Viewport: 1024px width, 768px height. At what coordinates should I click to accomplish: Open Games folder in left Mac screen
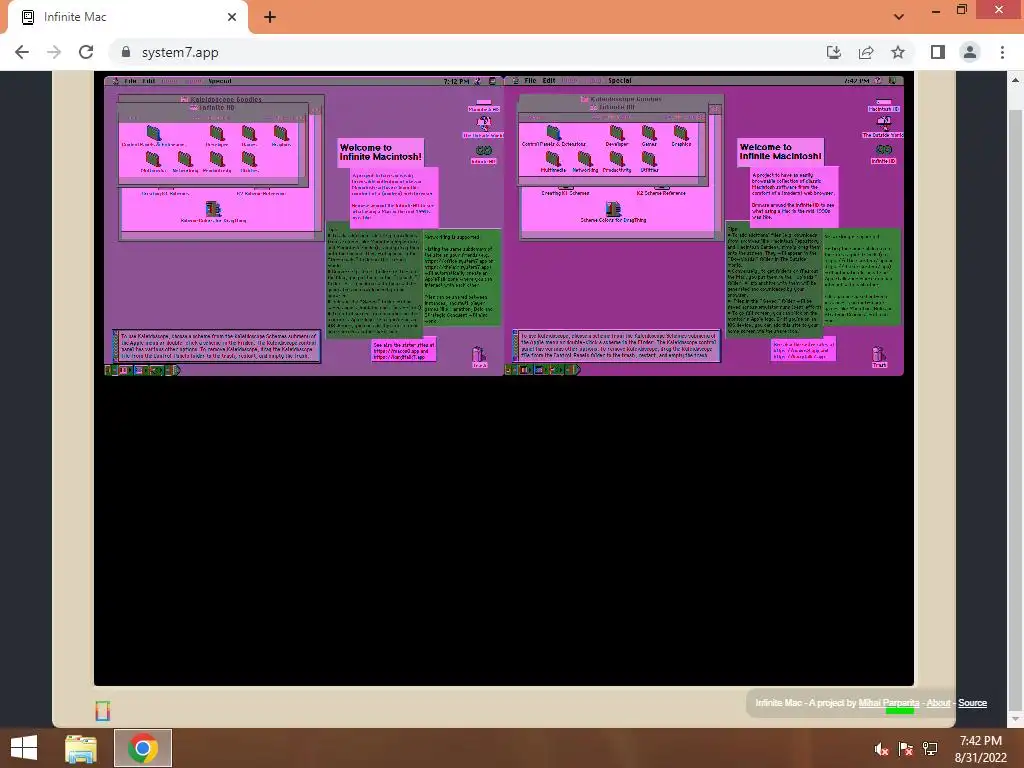click(x=249, y=136)
